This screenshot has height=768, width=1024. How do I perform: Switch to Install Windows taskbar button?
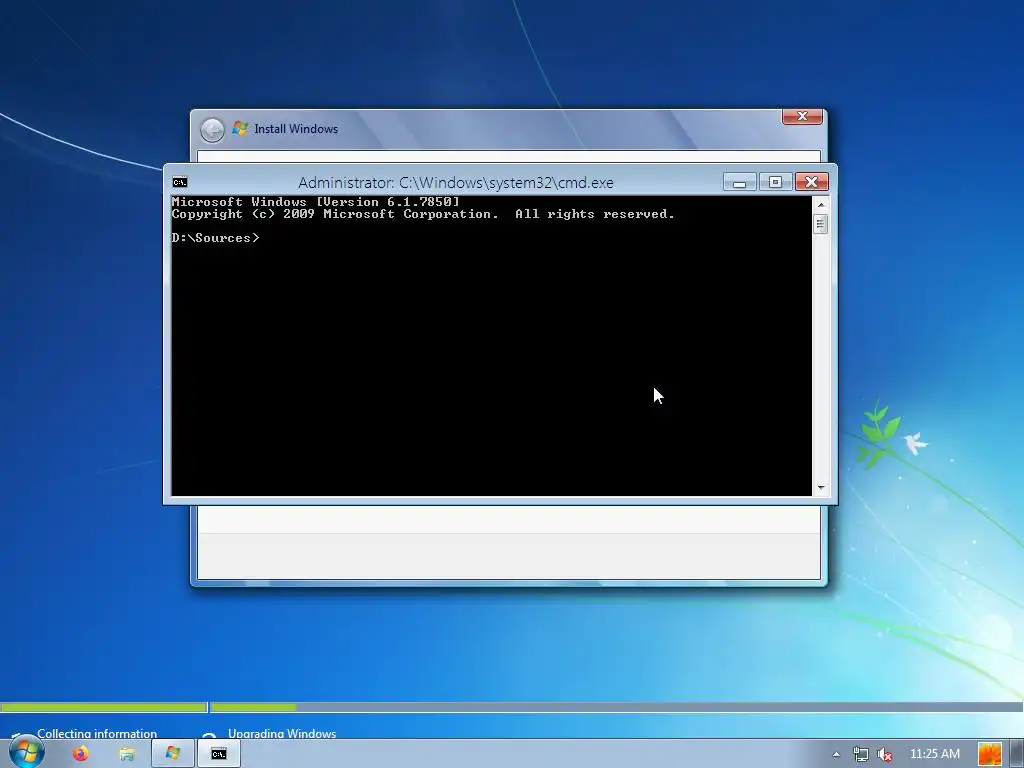click(x=172, y=754)
